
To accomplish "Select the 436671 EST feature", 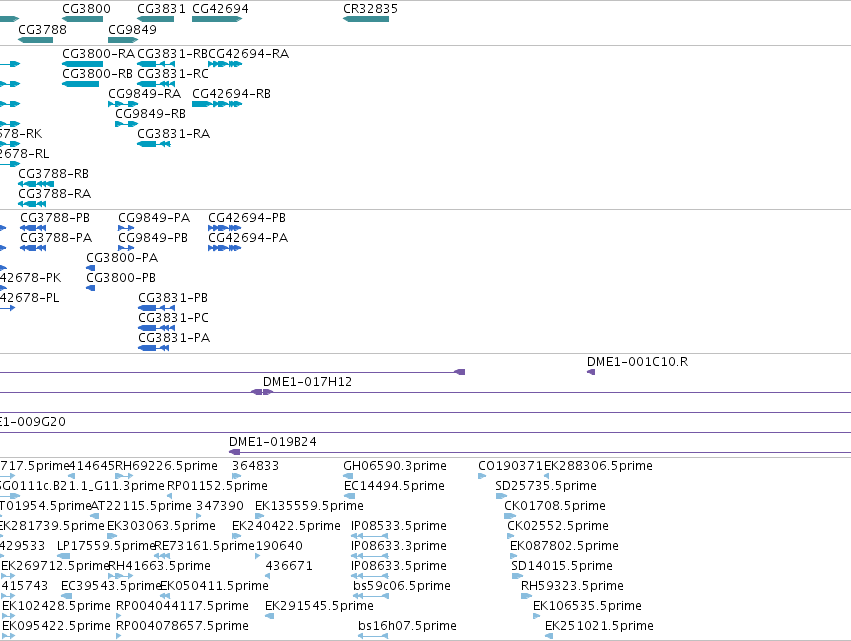I will click(x=268, y=576).
